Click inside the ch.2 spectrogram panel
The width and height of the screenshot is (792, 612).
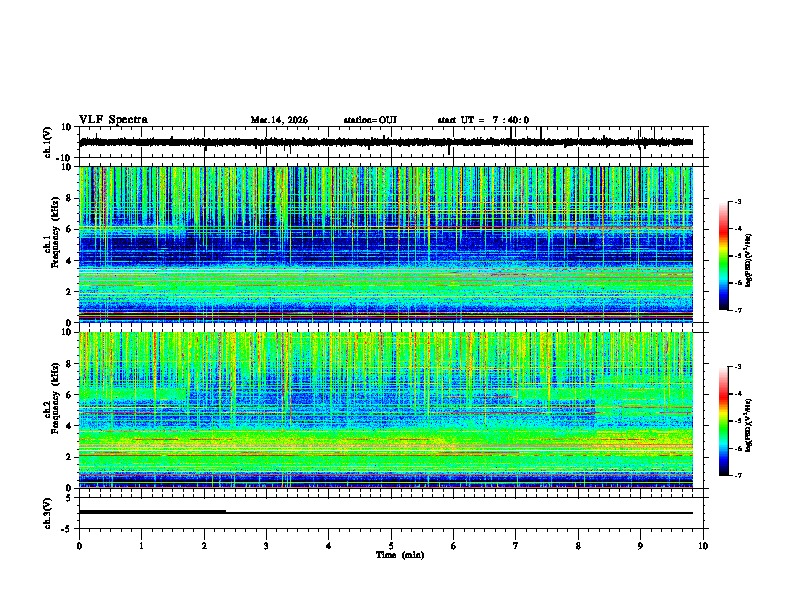[386, 410]
